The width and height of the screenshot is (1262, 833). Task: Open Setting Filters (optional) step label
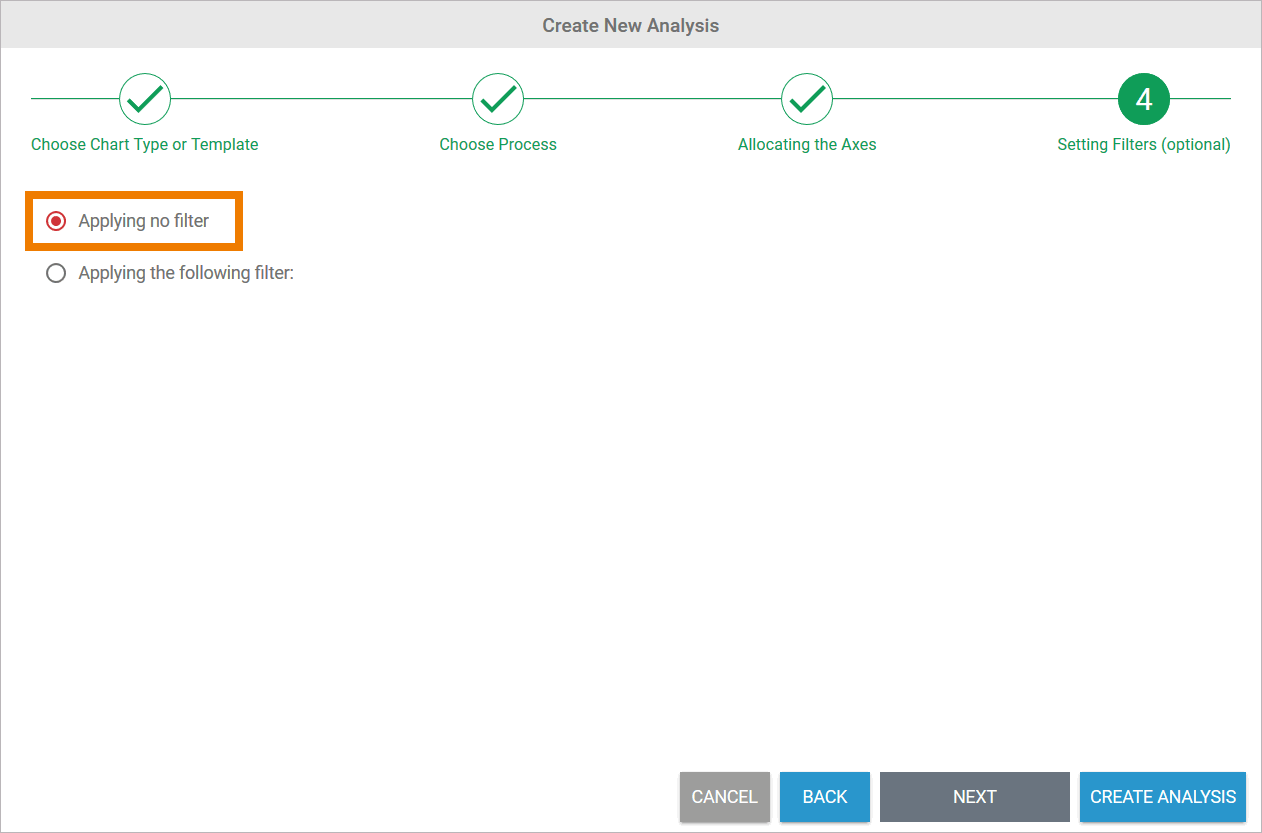click(x=1144, y=144)
